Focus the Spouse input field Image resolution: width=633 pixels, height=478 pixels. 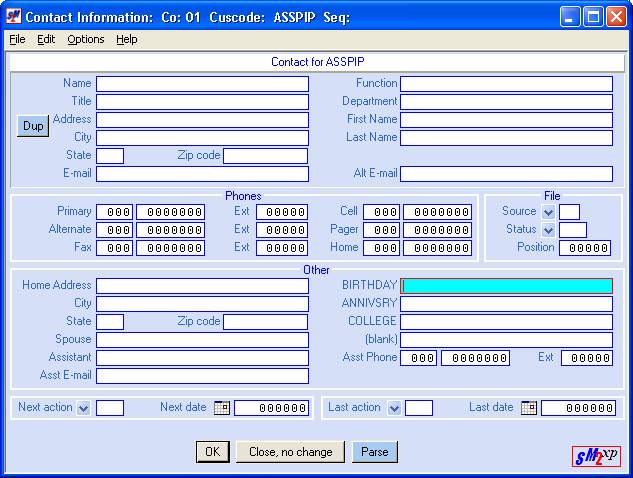pos(202,340)
